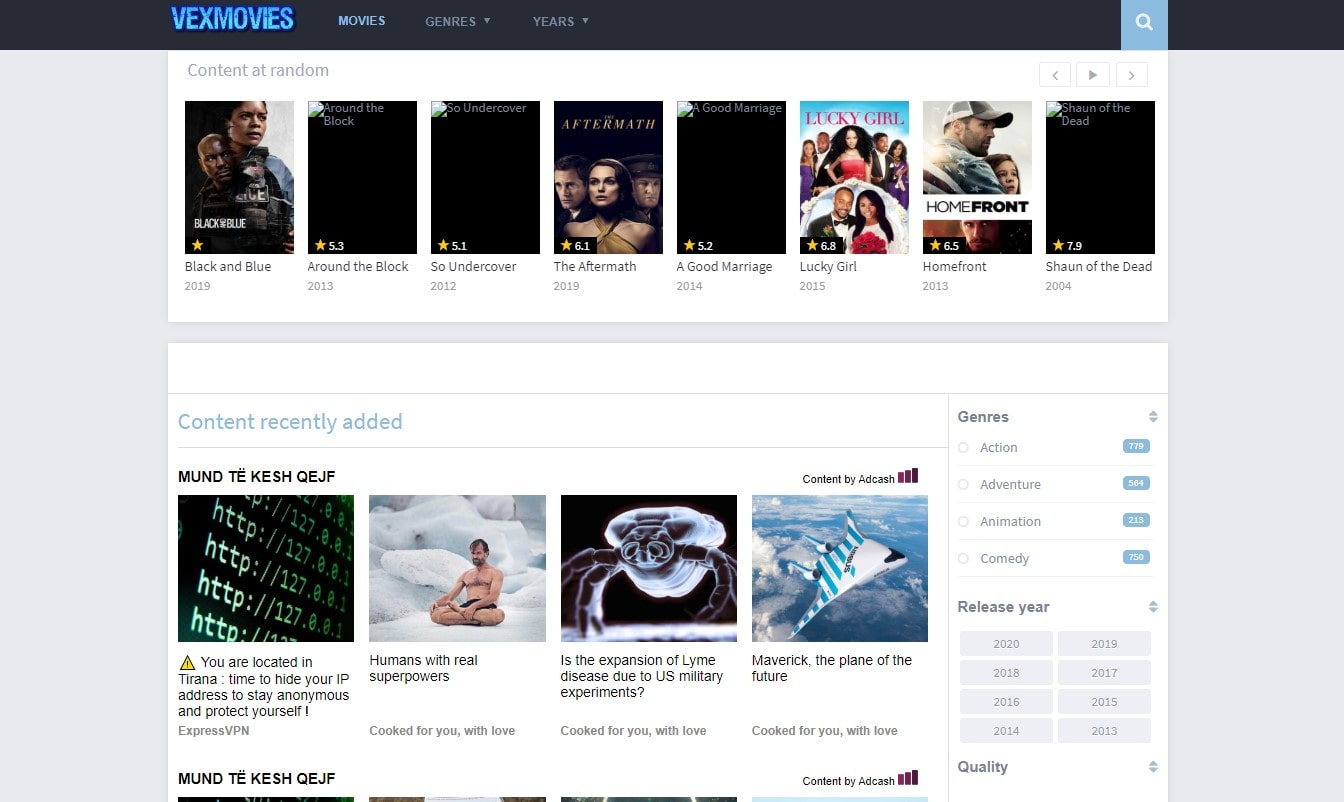Open Maverick plane of the future image
This screenshot has width=1344, height=802.
pyautogui.click(x=840, y=568)
